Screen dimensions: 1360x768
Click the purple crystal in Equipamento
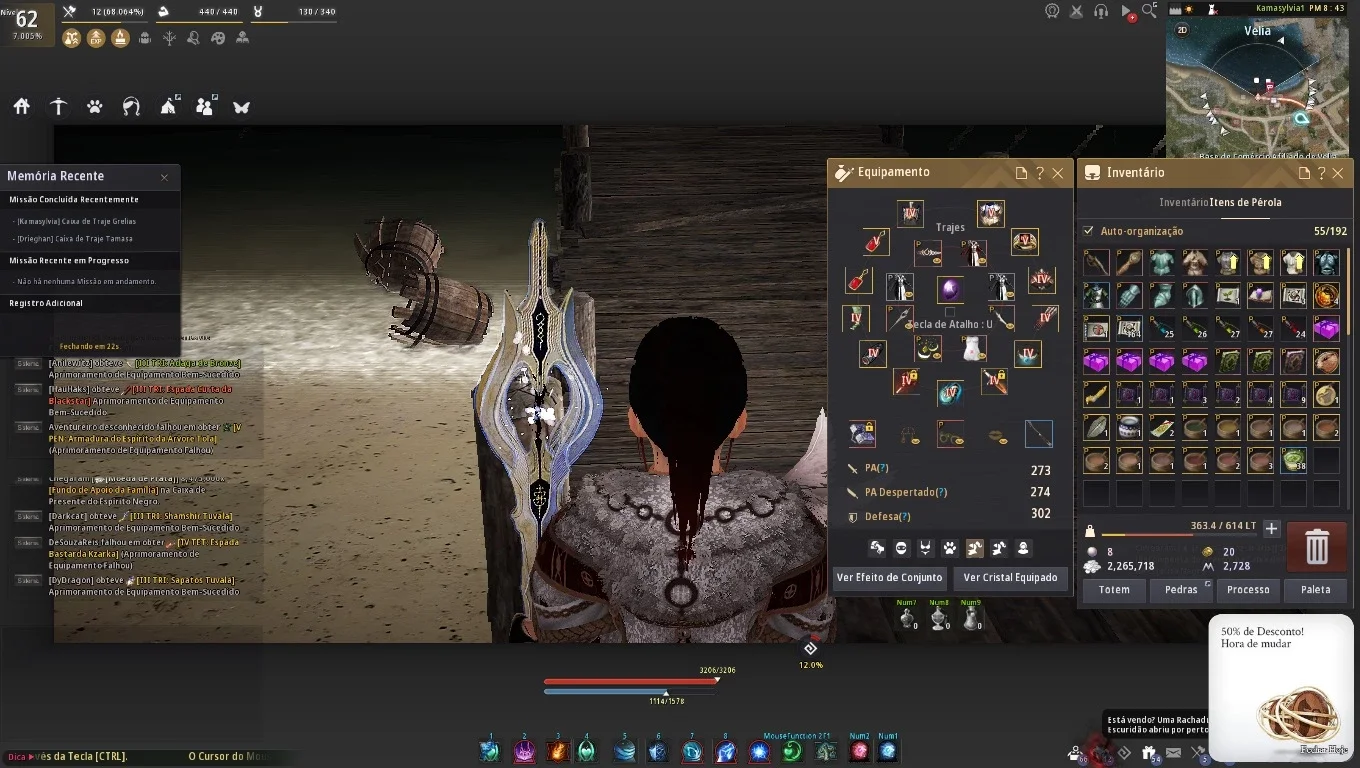[x=950, y=290]
